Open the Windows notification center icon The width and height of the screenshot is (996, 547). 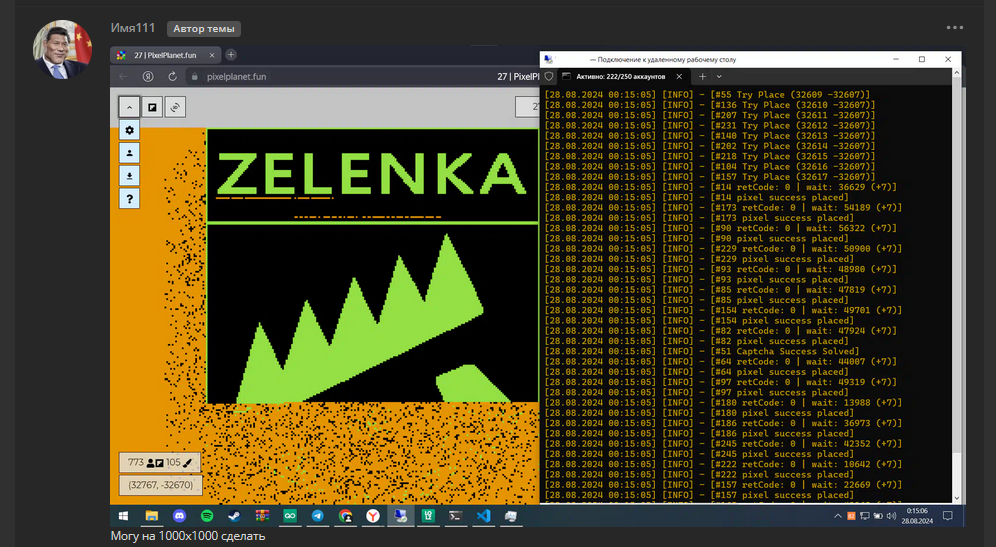pos(948,516)
